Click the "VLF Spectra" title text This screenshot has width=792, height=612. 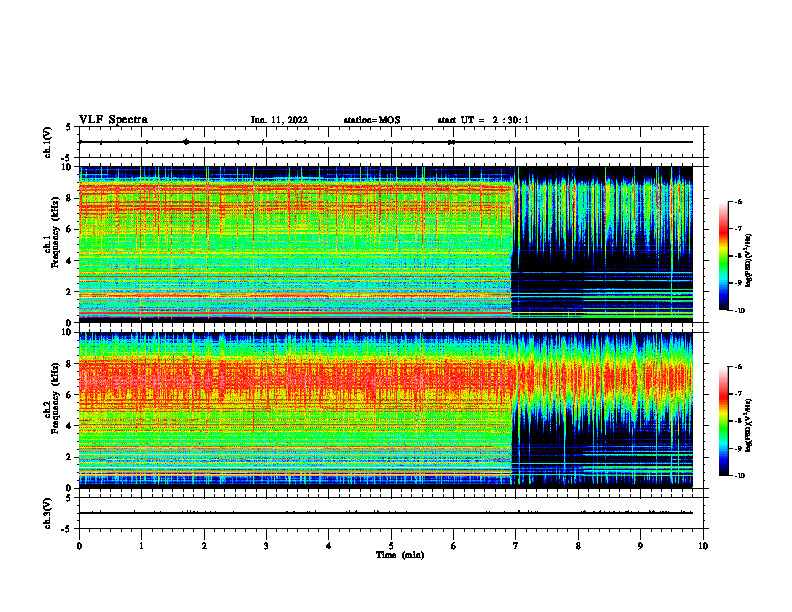pyautogui.click(x=113, y=120)
